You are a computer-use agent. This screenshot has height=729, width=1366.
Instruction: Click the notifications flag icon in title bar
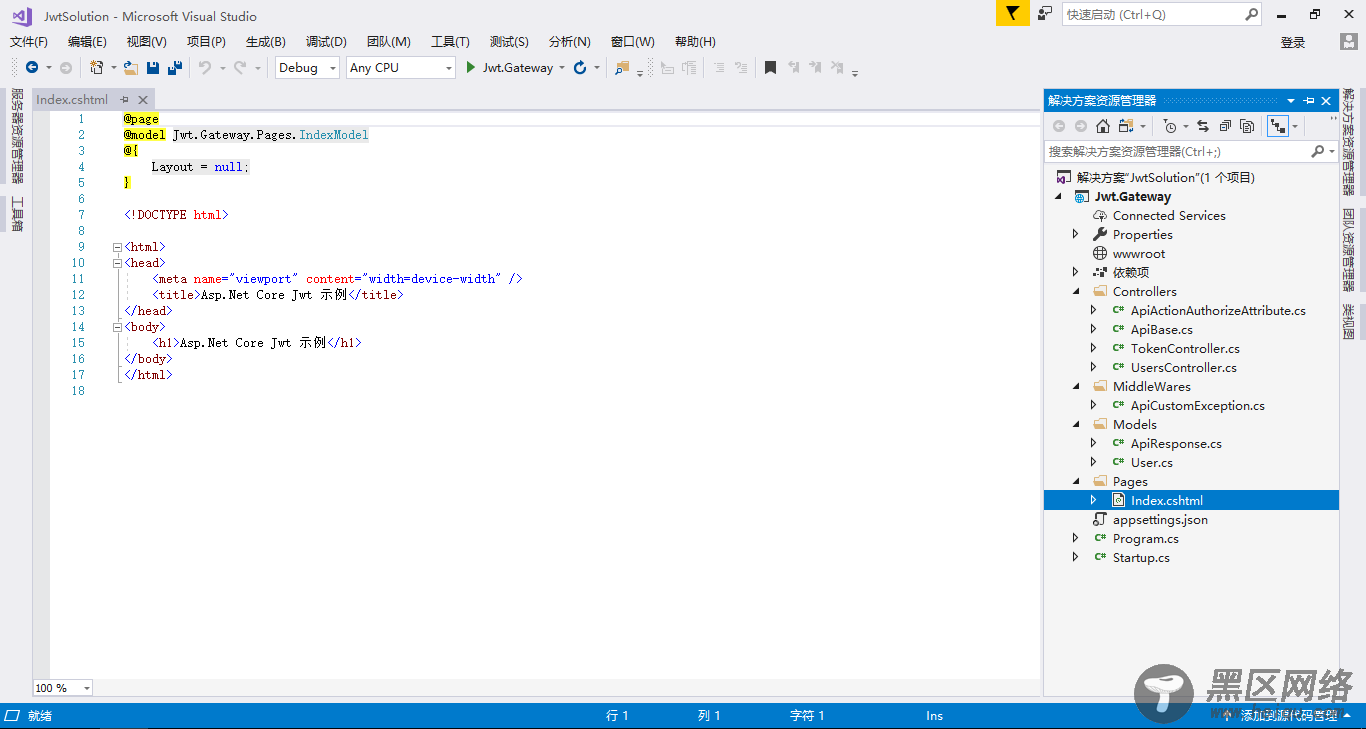pyautogui.click(x=1012, y=13)
